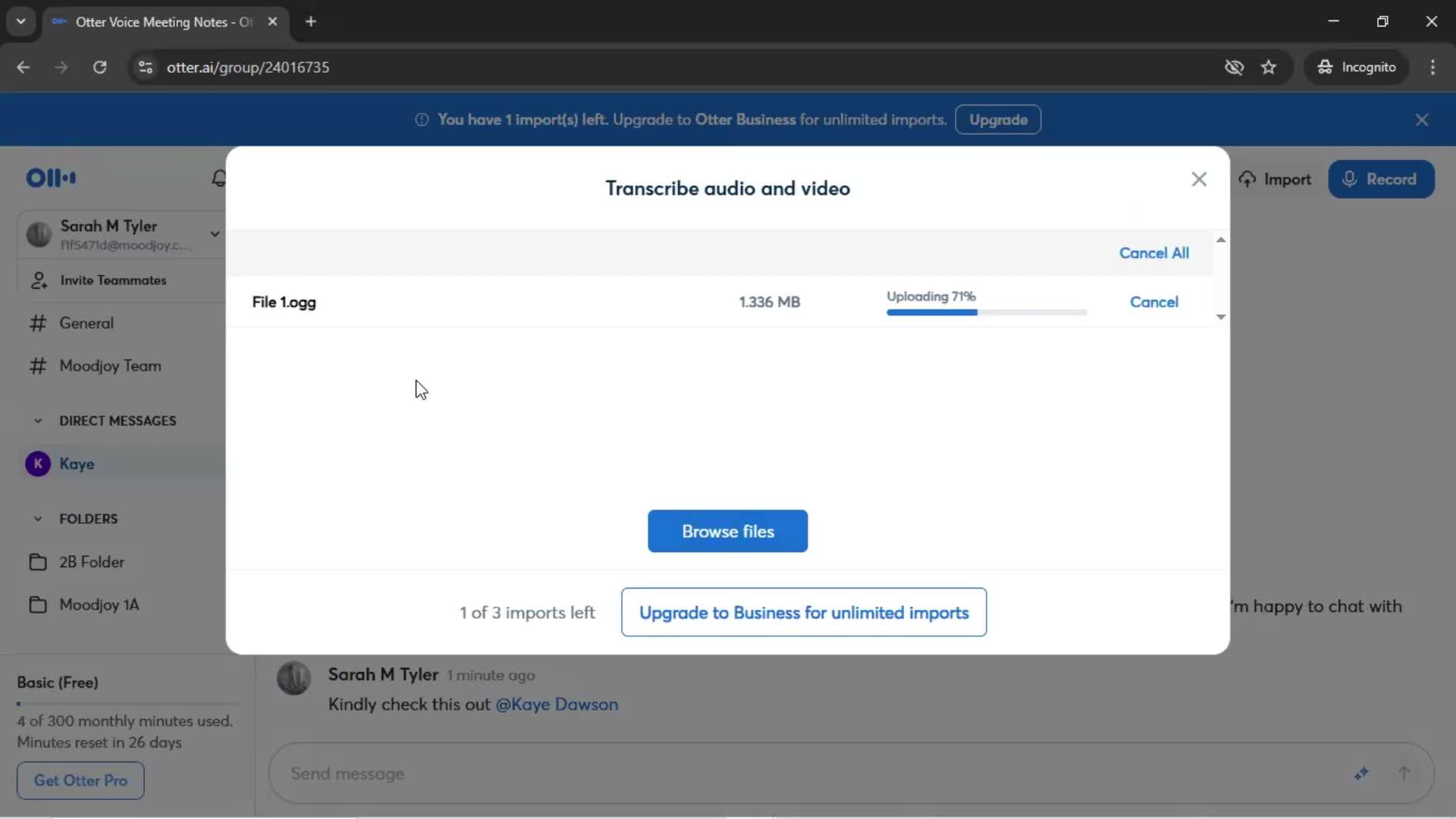The height and width of the screenshot is (819, 1456).
Task: Click the dialog list scroll down arrow
Action: (1221, 317)
